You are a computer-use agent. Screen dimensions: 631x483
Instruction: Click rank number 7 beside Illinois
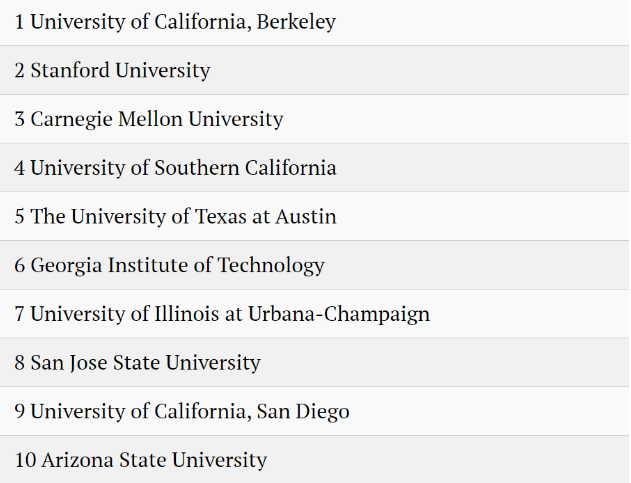pyautogui.click(x=20, y=314)
